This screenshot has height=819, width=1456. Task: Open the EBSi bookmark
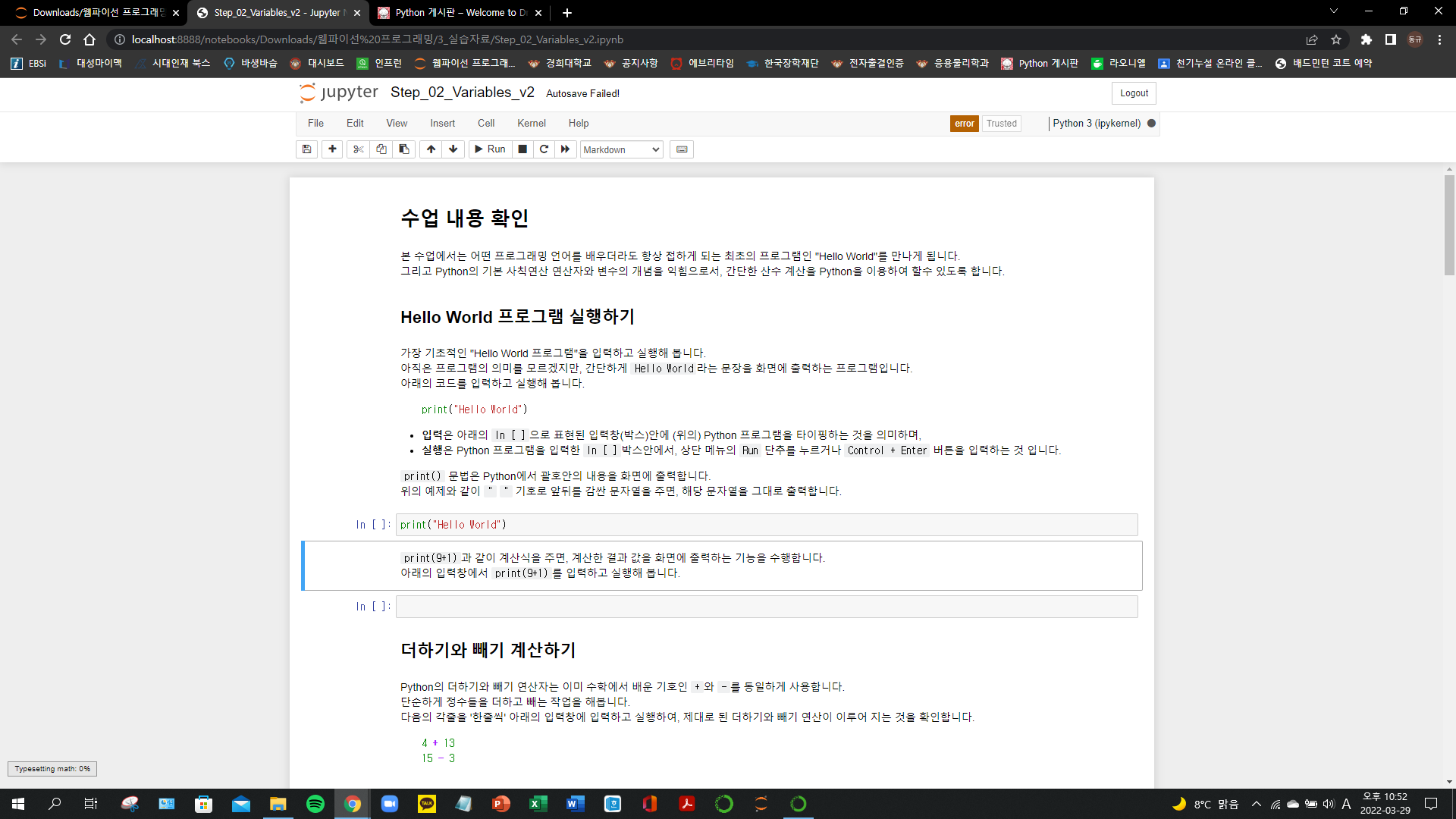(29, 64)
